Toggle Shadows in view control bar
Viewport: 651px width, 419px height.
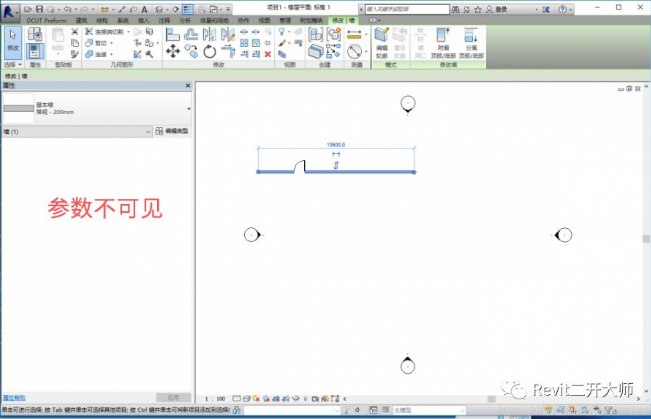[266, 399]
